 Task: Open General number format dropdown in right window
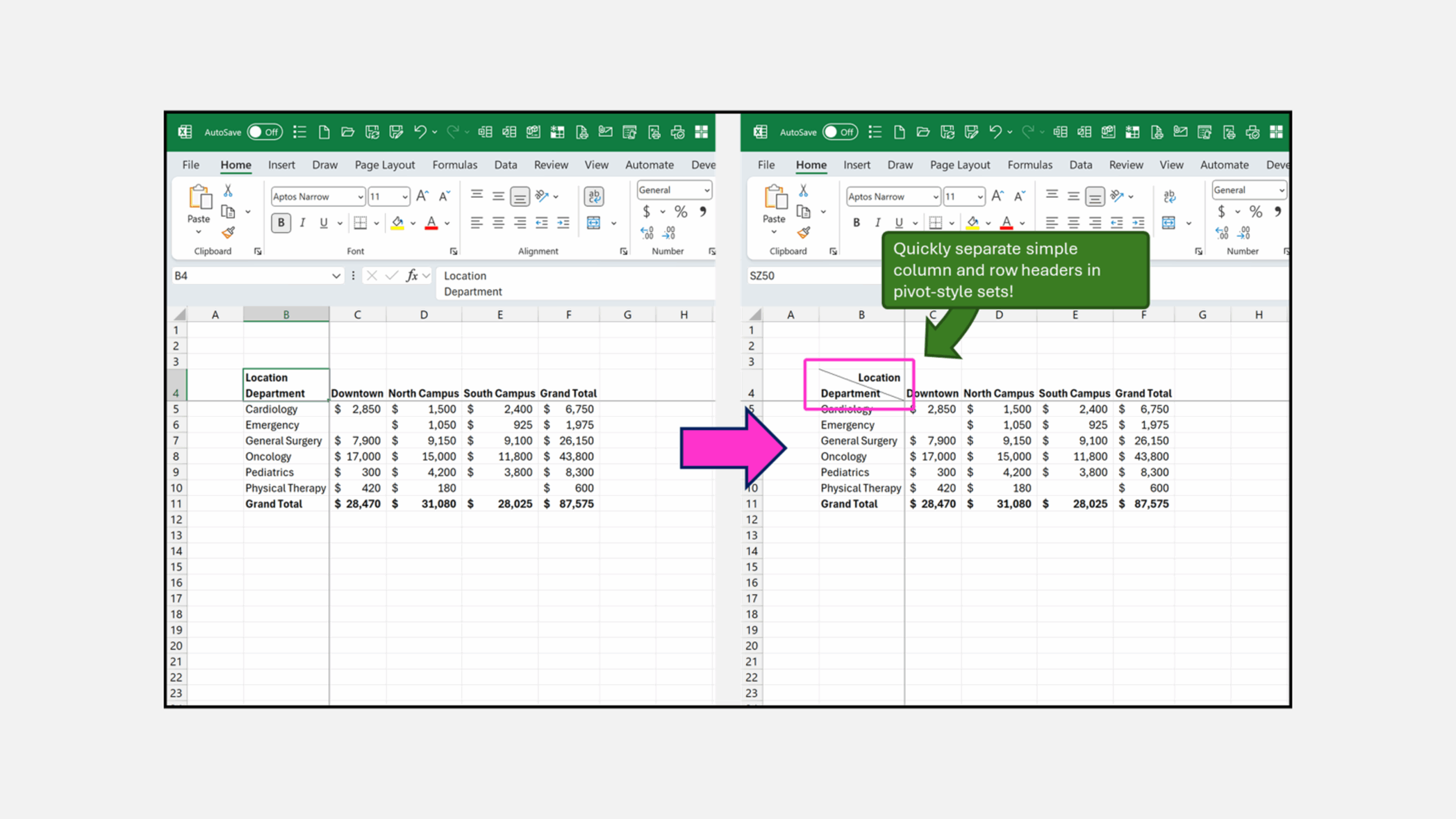click(x=1281, y=191)
